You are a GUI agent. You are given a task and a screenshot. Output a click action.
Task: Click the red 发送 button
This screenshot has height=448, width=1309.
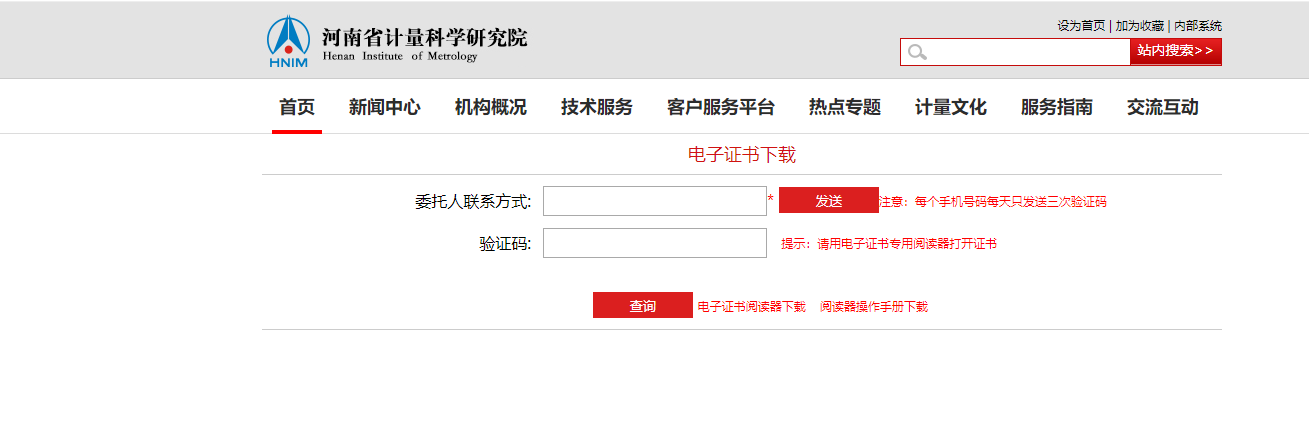pyautogui.click(x=829, y=200)
